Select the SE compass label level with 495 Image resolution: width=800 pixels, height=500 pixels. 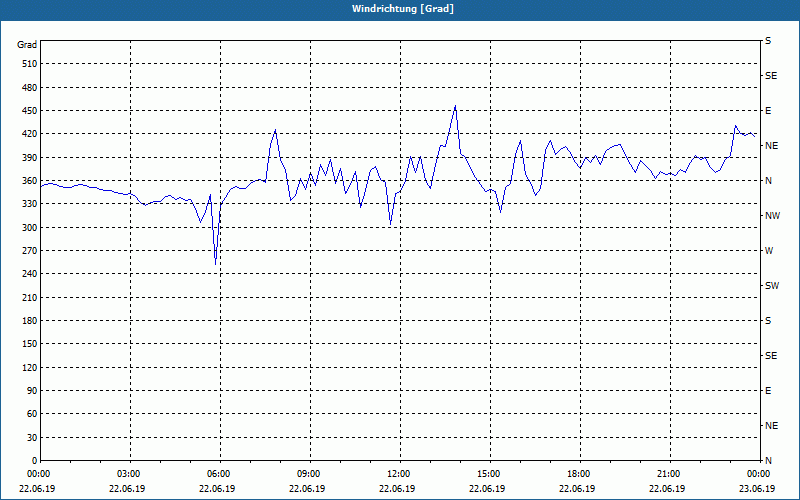click(x=771, y=76)
